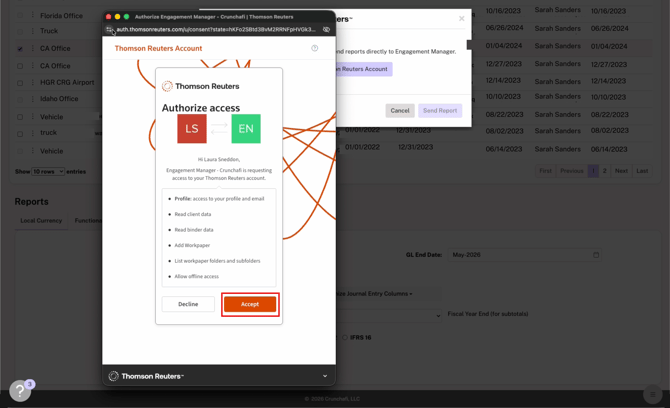This screenshot has height=408, width=670.
Task: Uncheck the selected CA Office checkbox
Action: coord(20,49)
